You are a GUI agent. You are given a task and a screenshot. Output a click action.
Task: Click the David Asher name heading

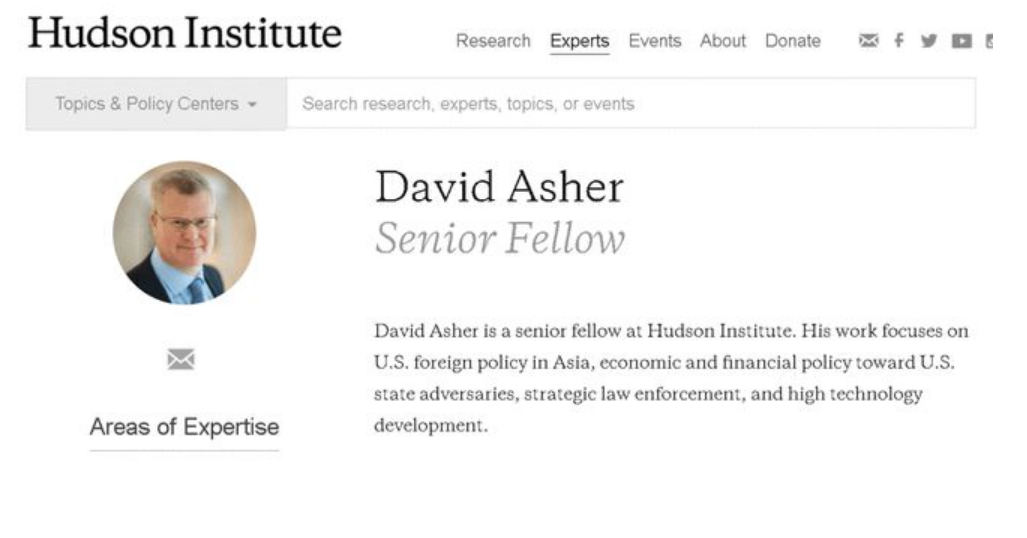pos(498,188)
